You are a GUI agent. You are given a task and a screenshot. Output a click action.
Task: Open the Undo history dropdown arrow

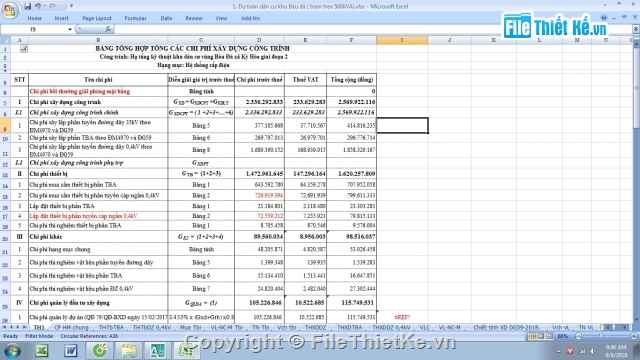(44, 6)
